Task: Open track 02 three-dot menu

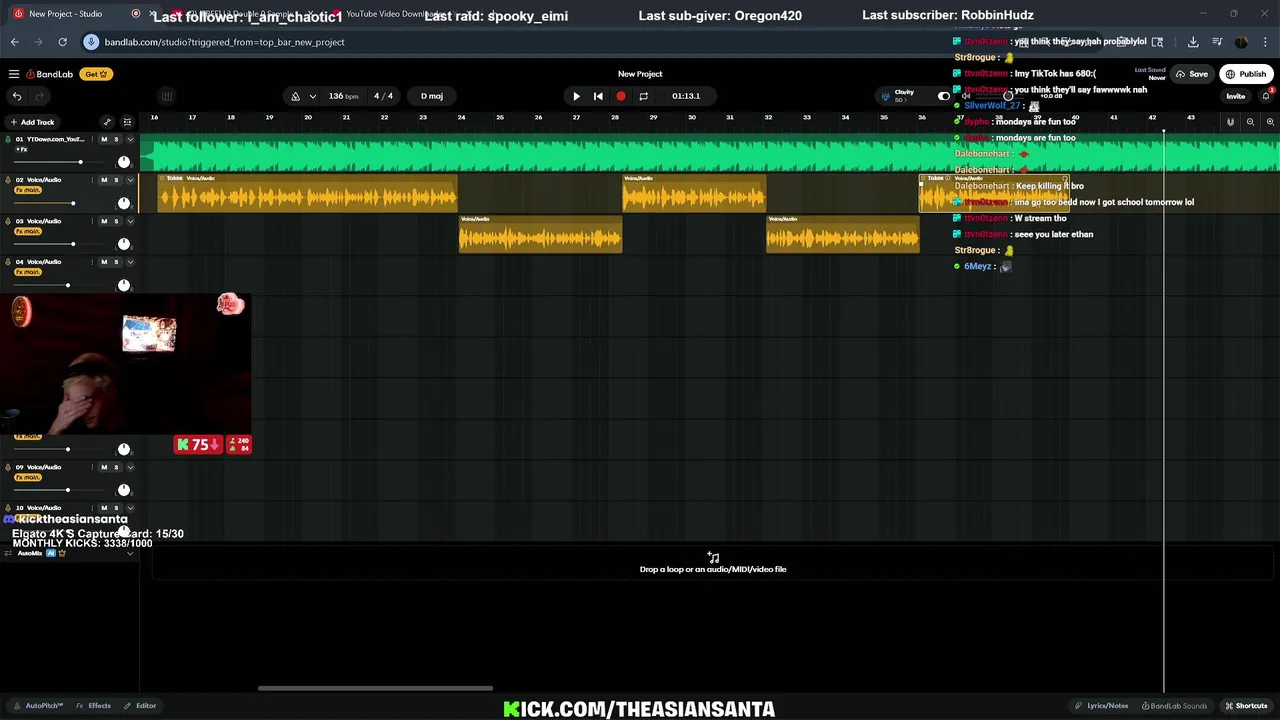Action: point(92,180)
